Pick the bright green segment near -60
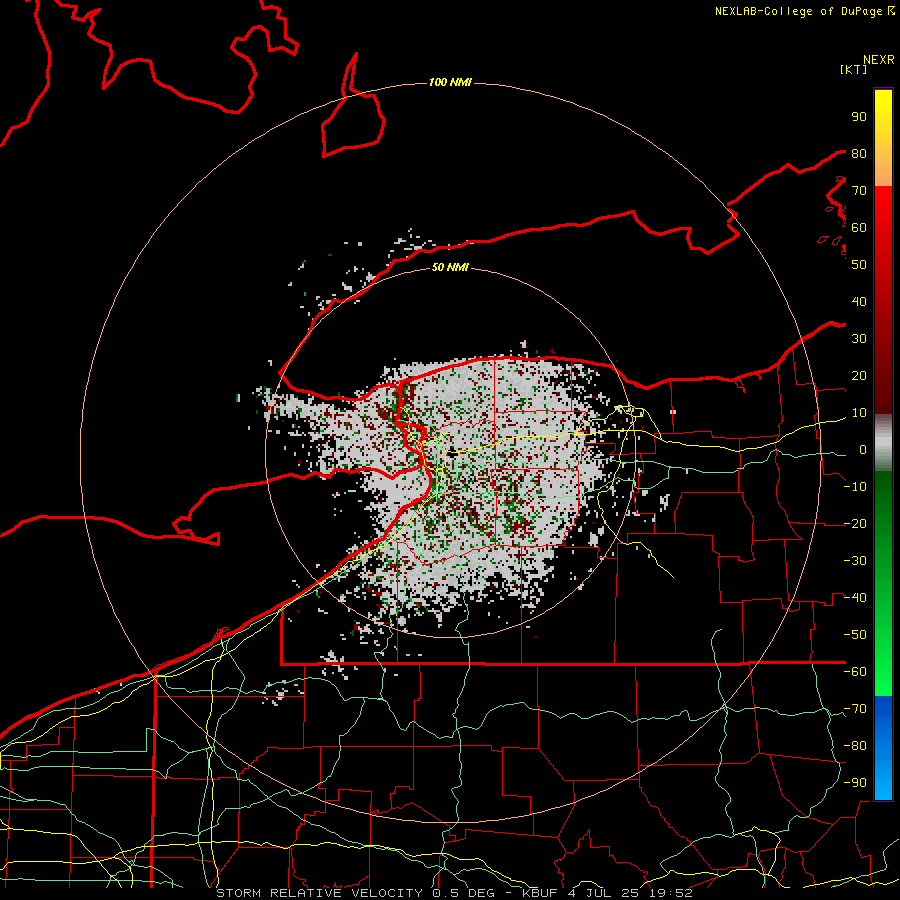Screen dimensions: 900x900 tap(883, 677)
